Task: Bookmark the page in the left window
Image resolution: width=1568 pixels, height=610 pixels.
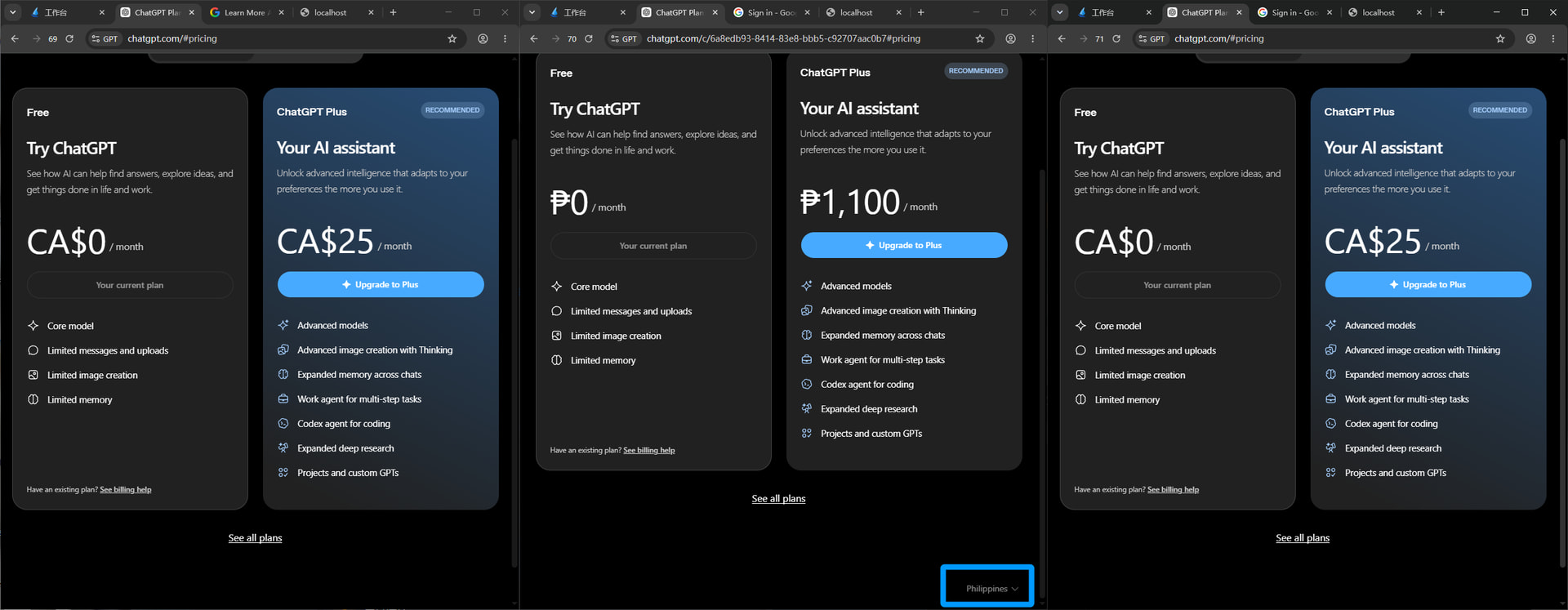Action: [452, 38]
